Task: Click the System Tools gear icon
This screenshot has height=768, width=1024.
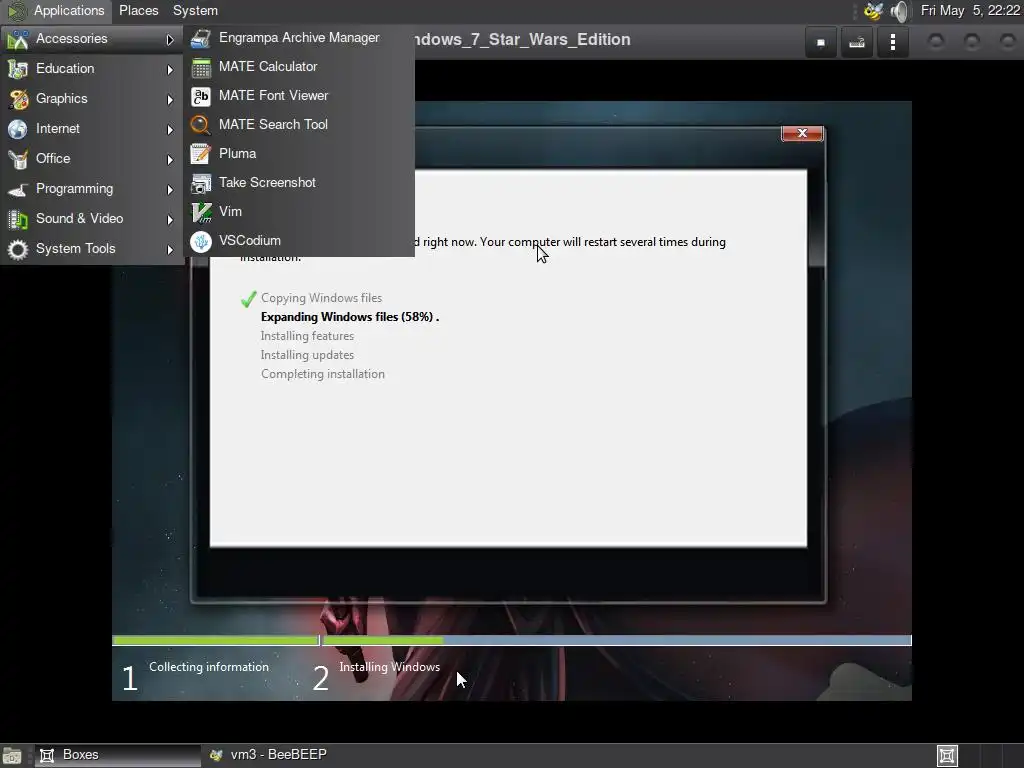Action: click(18, 249)
